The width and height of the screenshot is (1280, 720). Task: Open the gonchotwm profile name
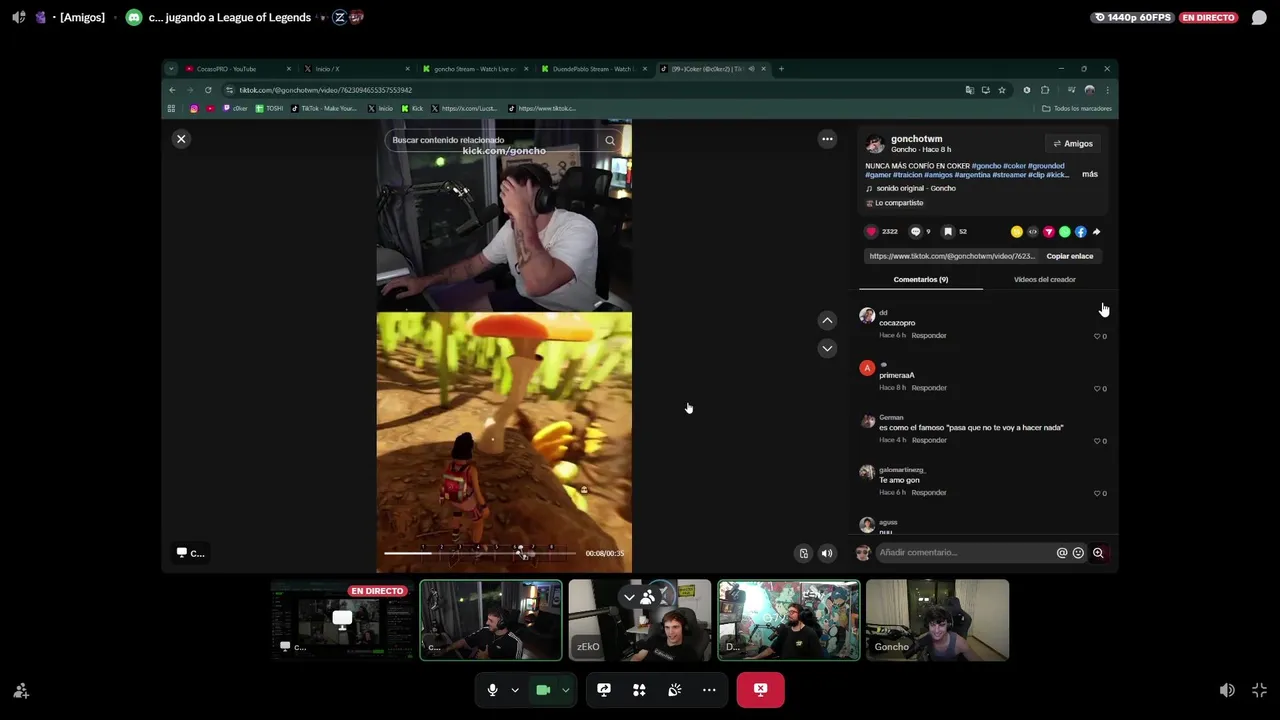coord(917,139)
